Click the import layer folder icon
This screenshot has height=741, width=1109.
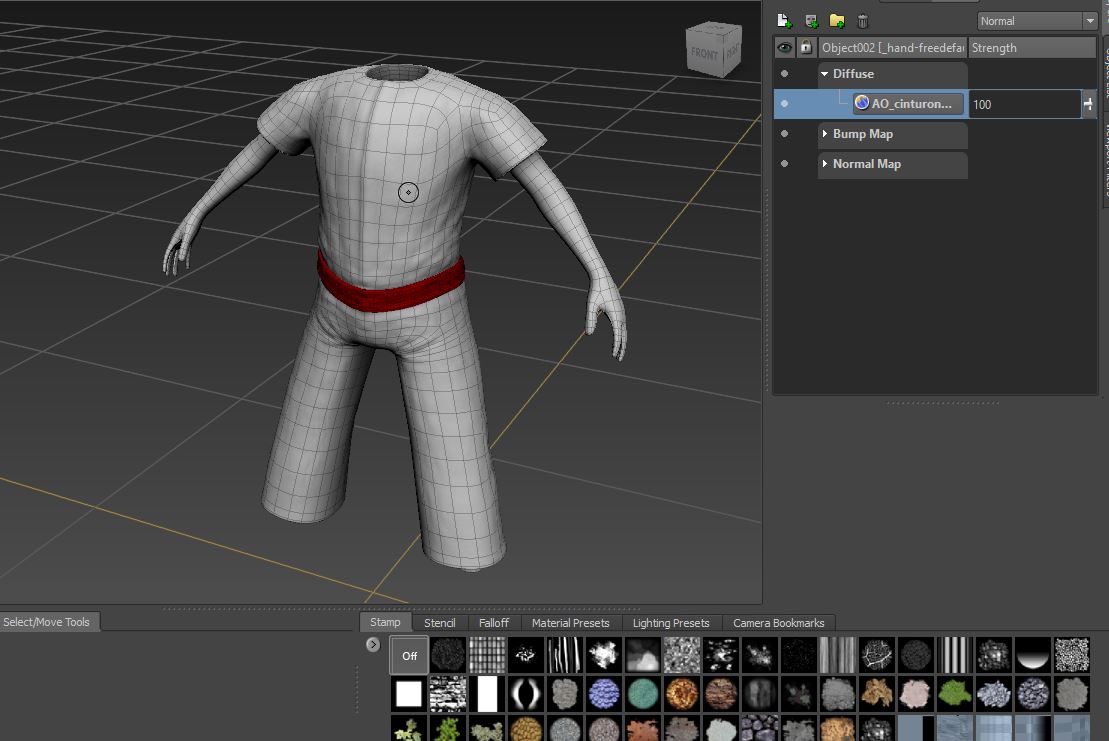click(837, 21)
